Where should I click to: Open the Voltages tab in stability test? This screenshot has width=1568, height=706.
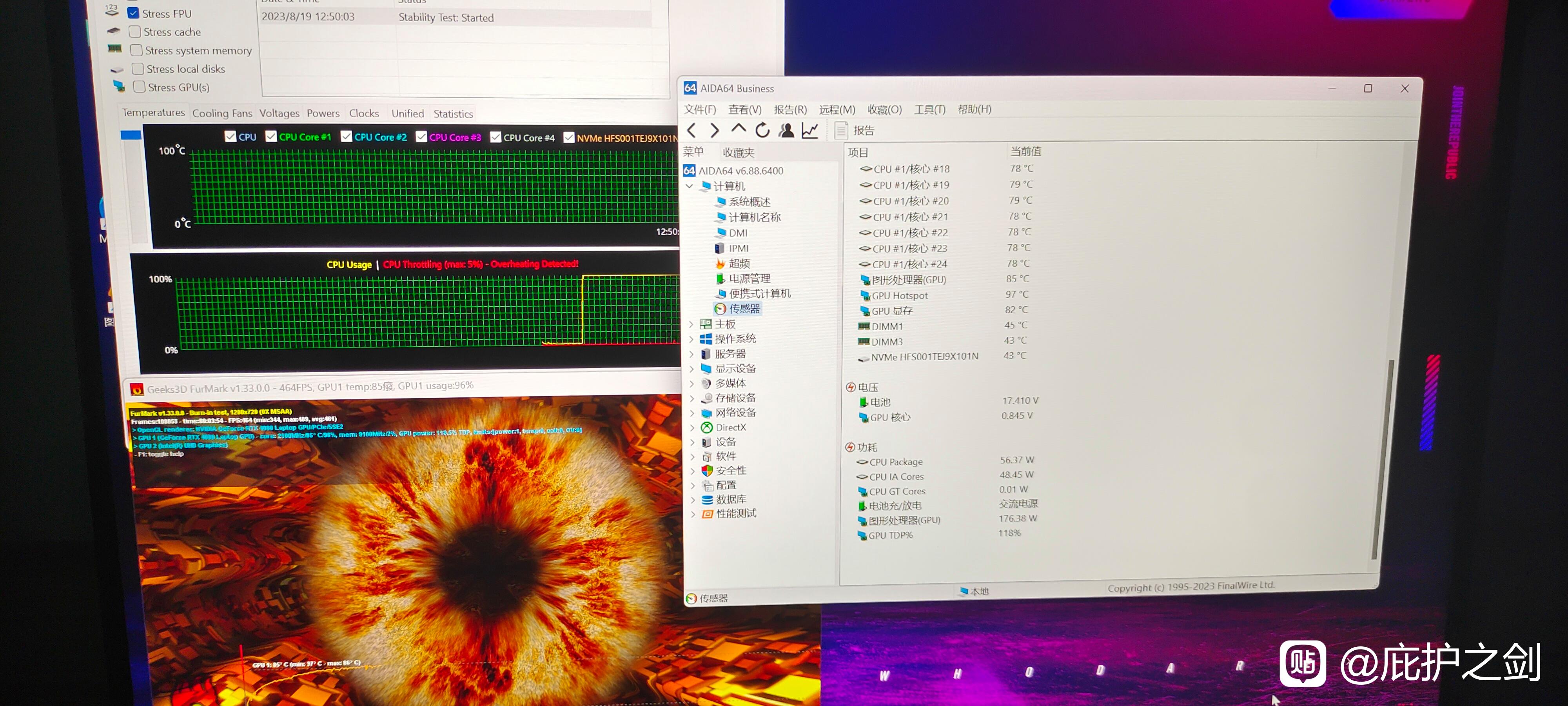coord(279,113)
